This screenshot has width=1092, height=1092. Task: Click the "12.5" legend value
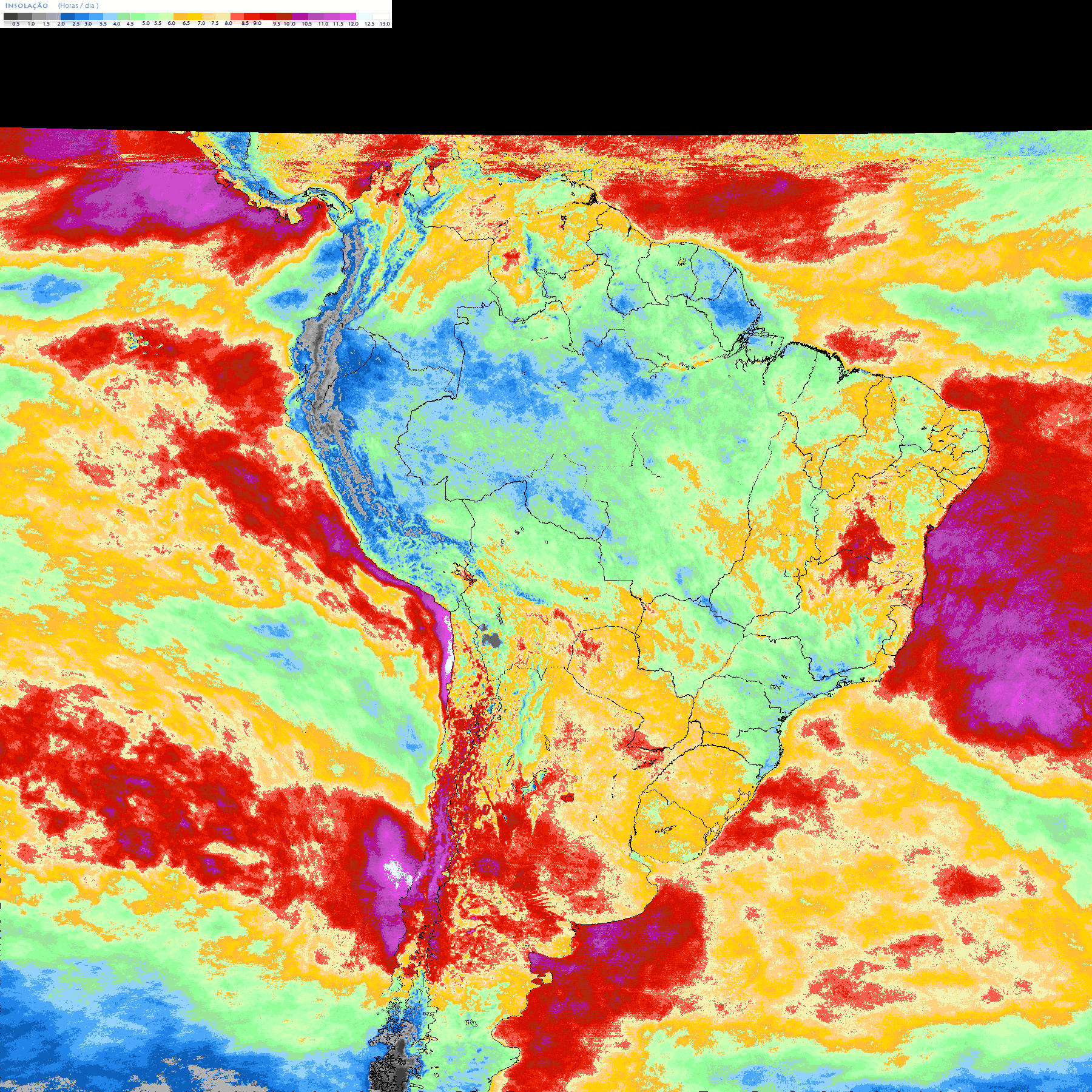(369, 24)
